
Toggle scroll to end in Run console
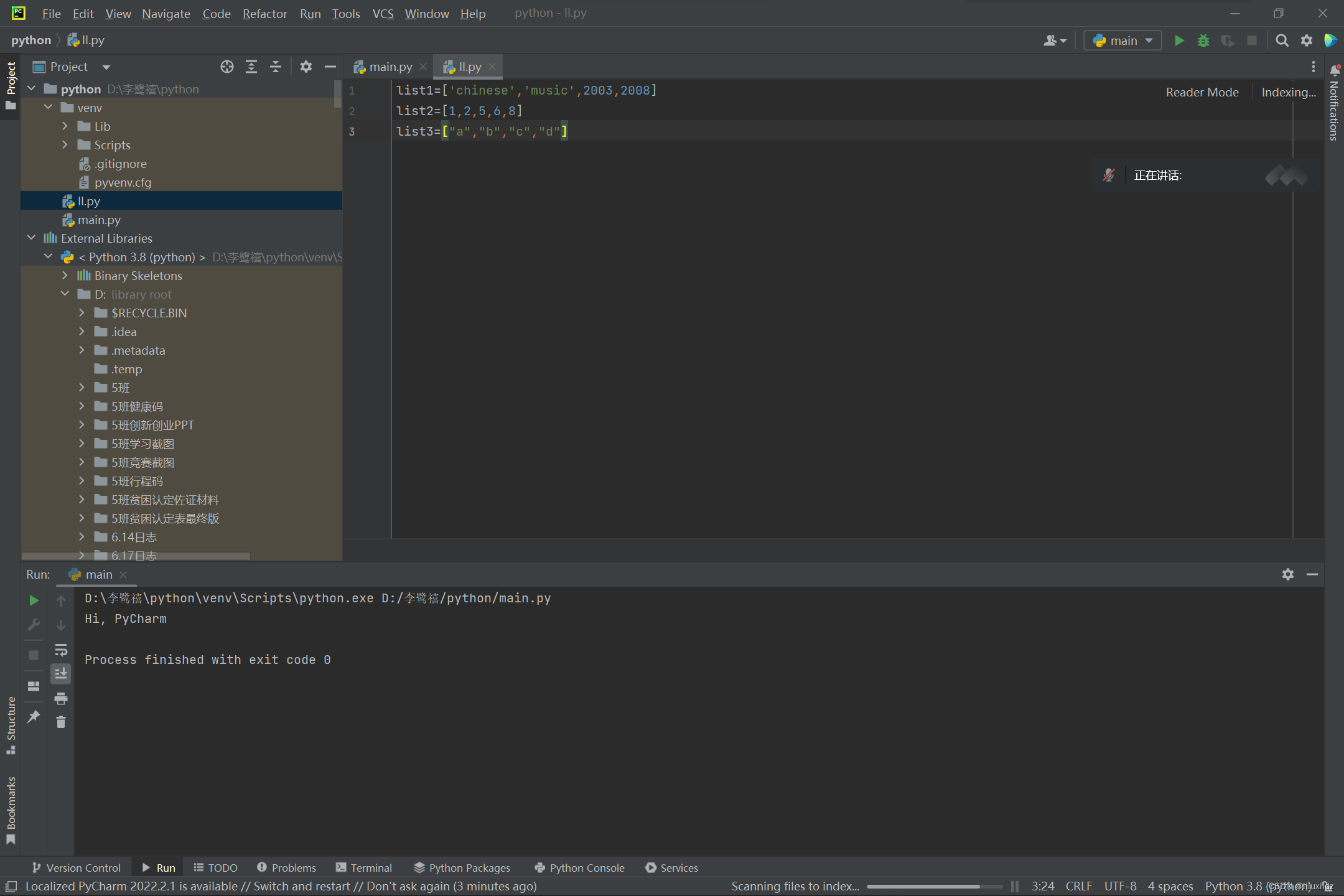60,674
